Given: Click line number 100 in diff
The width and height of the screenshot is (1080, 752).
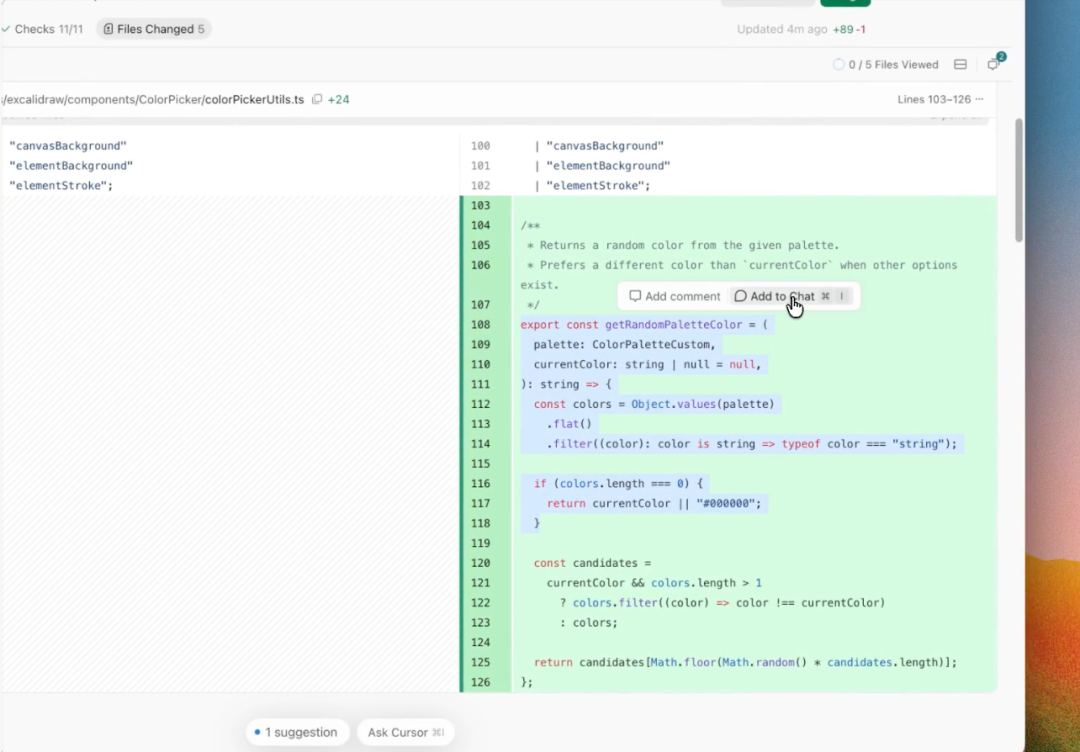Looking at the screenshot, I should click(x=480, y=146).
